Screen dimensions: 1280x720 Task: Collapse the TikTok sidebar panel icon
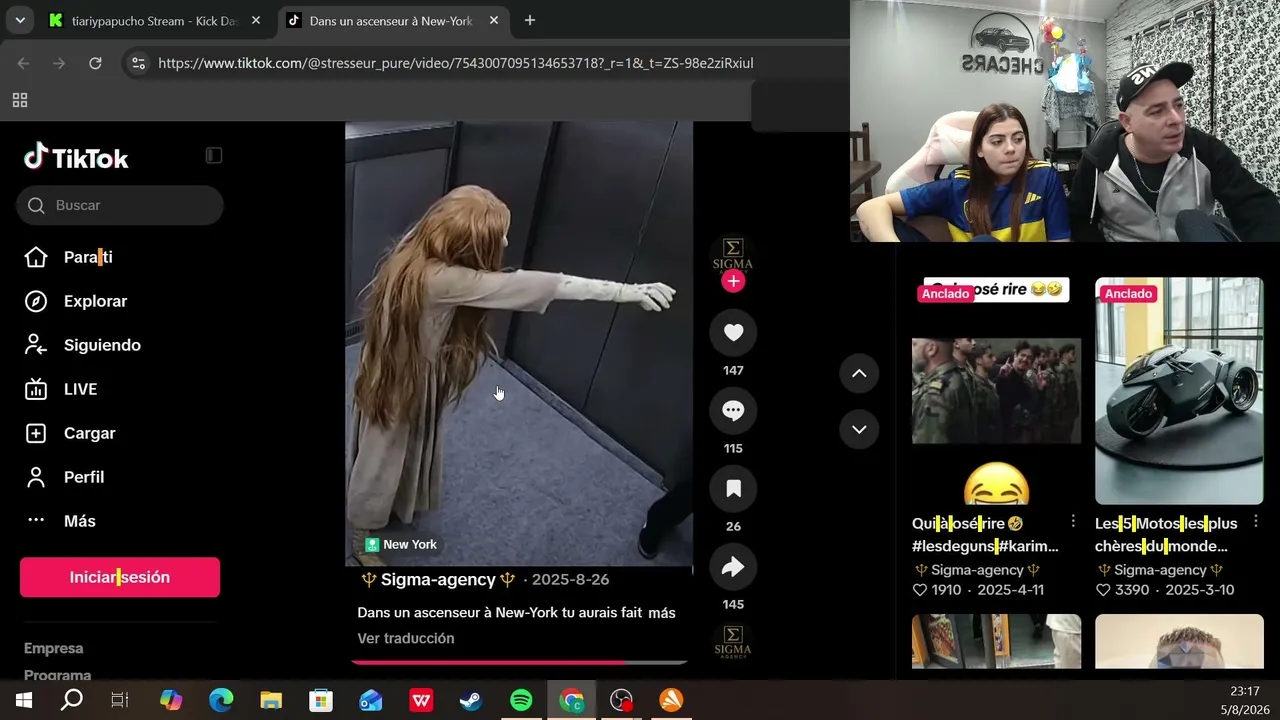coord(213,155)
